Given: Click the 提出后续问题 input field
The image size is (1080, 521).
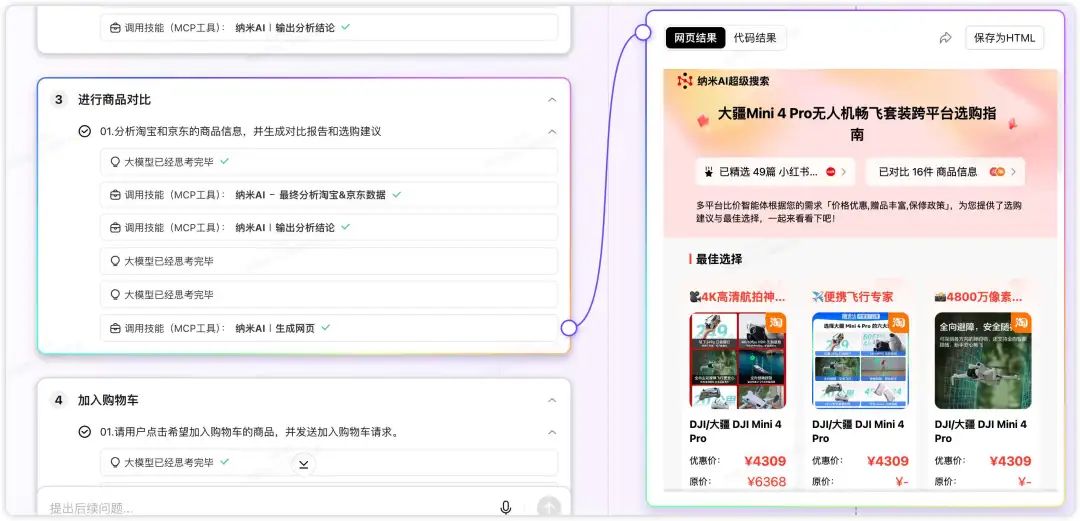Looking at the screenshot, I should pyautogui.click(x=269, y=509).
